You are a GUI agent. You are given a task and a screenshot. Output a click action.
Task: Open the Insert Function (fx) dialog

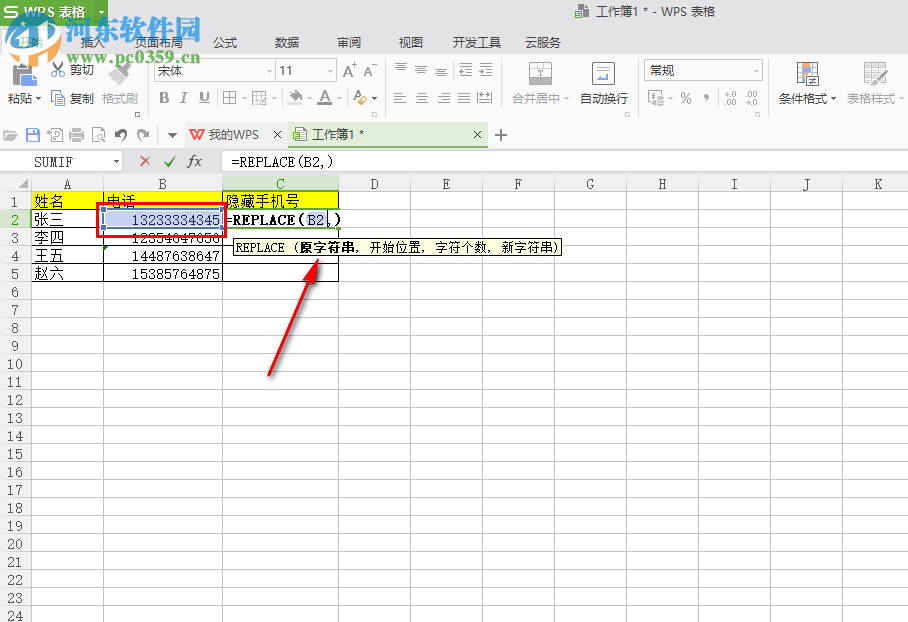point(193,161)
